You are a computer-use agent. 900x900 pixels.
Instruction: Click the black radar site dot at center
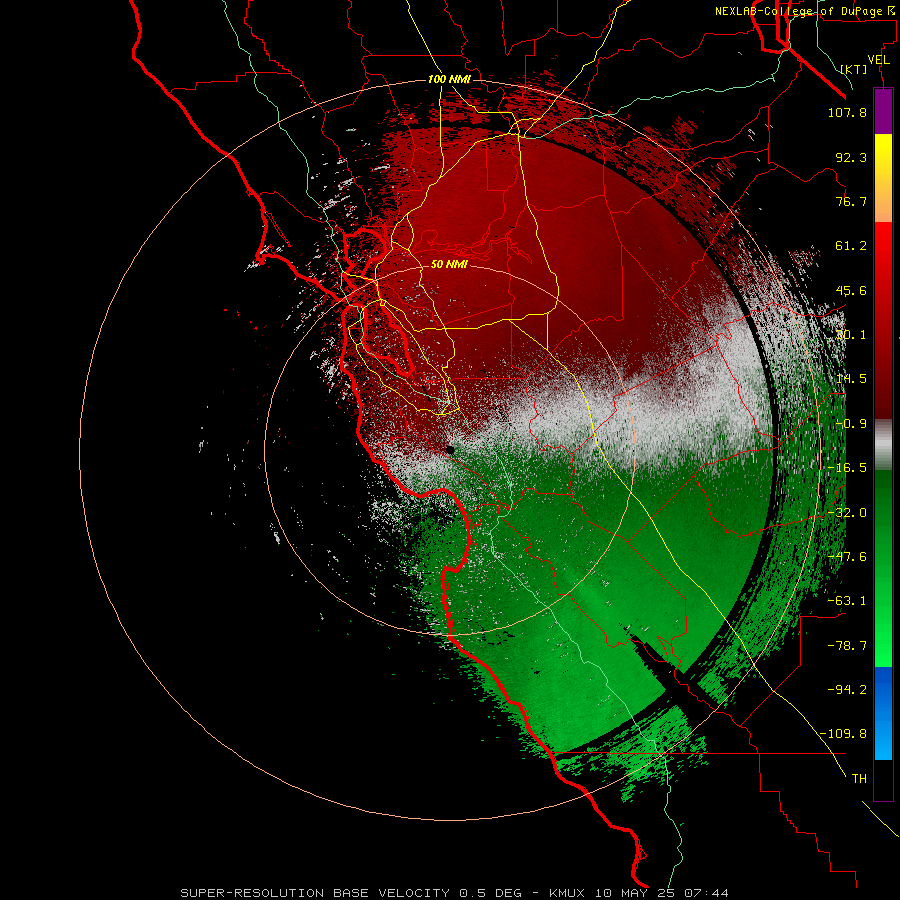pyautogui.click(x=450, y=450)
